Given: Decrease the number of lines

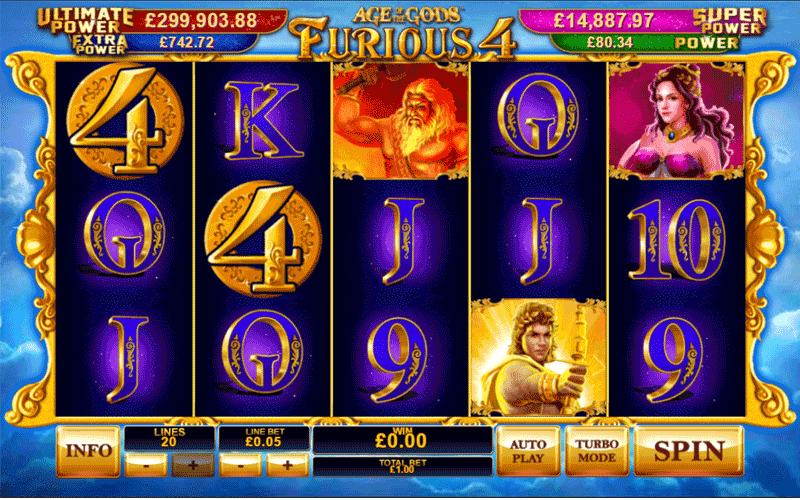Looking at the screenshot, I should pos(146,465).
